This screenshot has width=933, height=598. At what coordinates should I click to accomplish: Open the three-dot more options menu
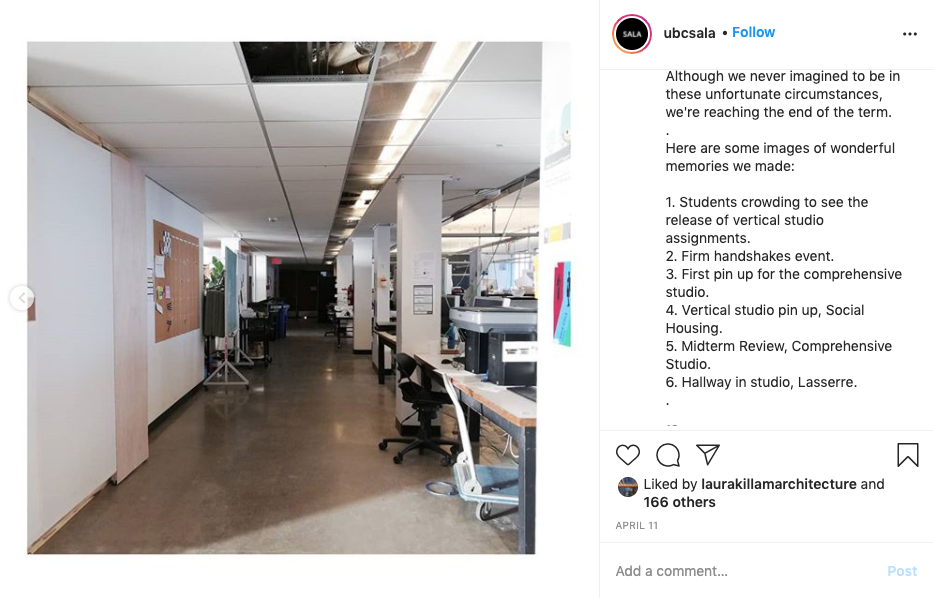point(910,34)
